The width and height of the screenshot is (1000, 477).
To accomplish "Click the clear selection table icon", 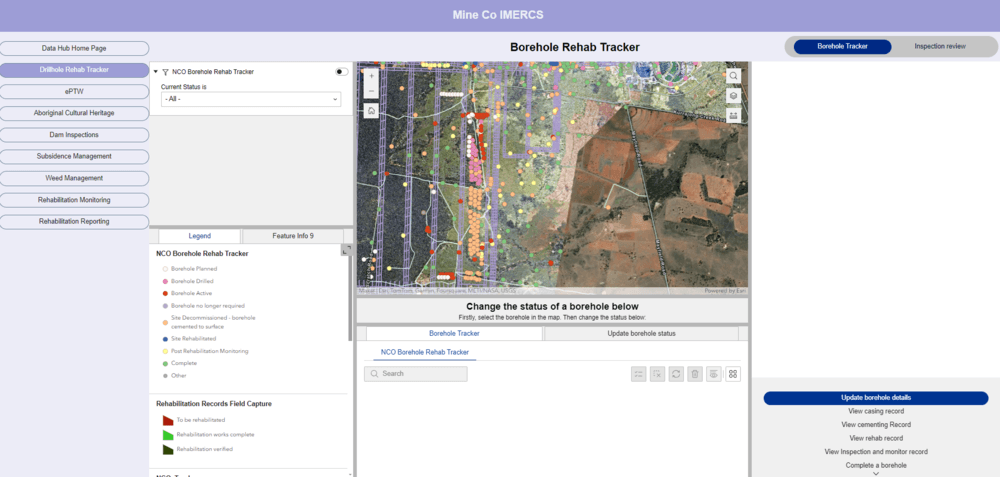I will click(x=658, y=374).
